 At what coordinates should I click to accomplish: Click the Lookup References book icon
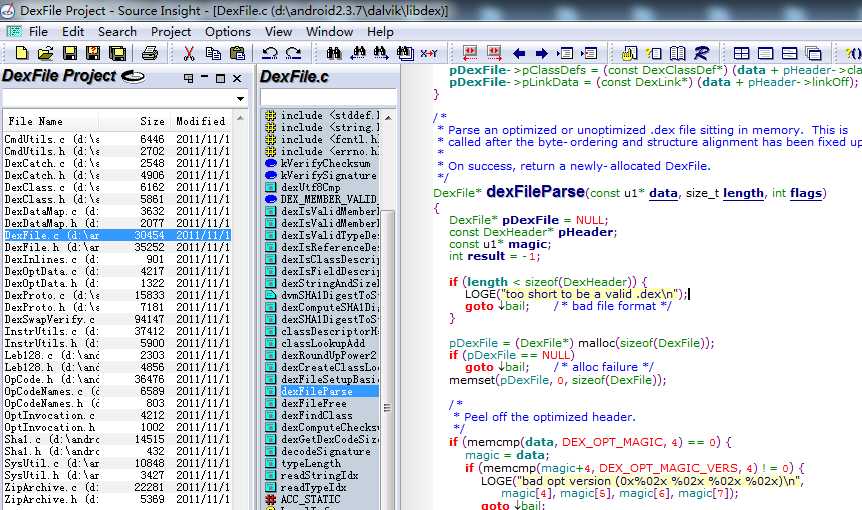pyautogui.click(x=677, y=53)
